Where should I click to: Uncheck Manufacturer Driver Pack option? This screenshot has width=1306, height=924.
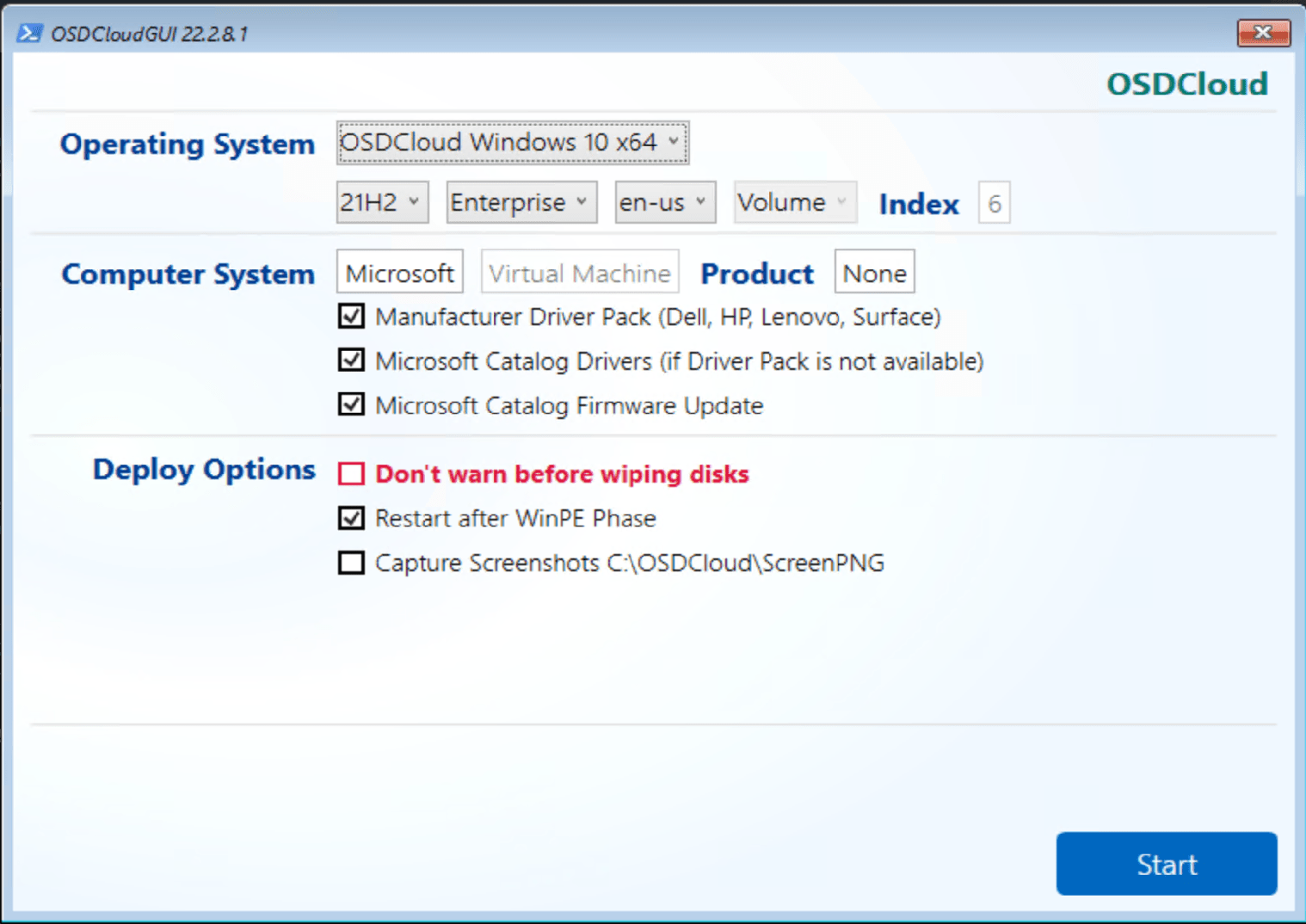(351, 316)
